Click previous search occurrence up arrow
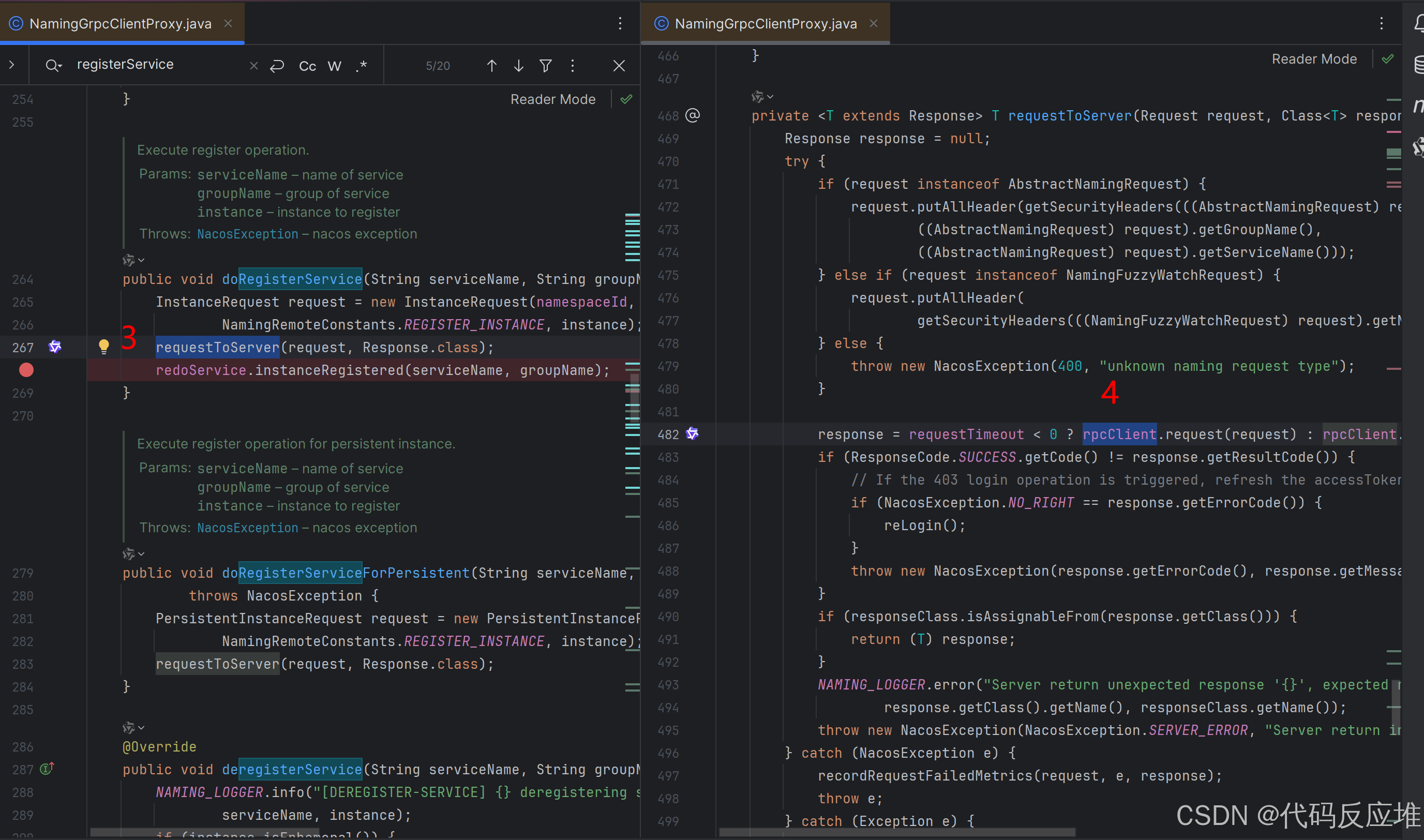Image resolution: width=1424 pixels, height=840 pixels. pos(491,66)
